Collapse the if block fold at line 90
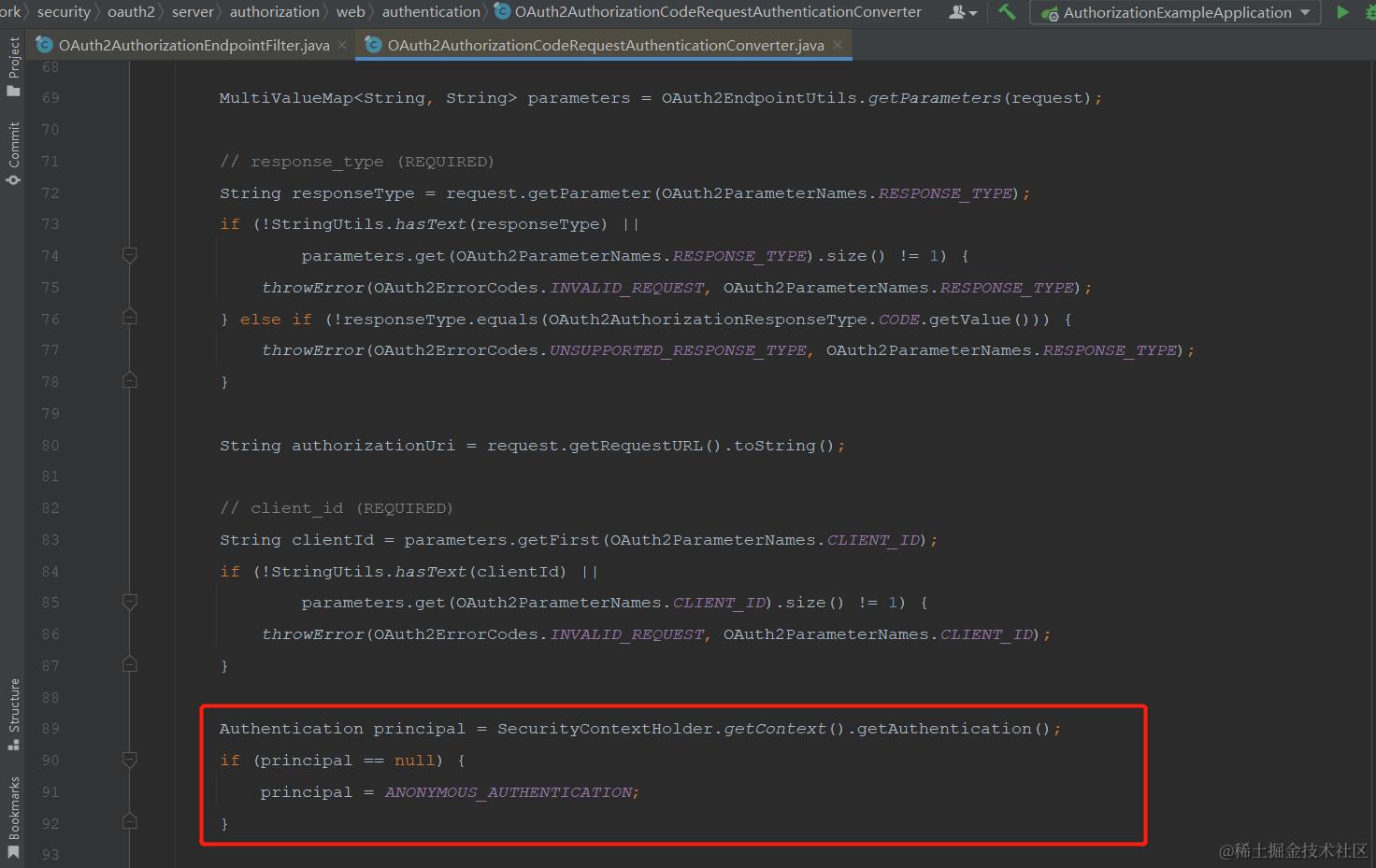The width and height of the screenshot is (1376, 868). [x=129, y=760]
